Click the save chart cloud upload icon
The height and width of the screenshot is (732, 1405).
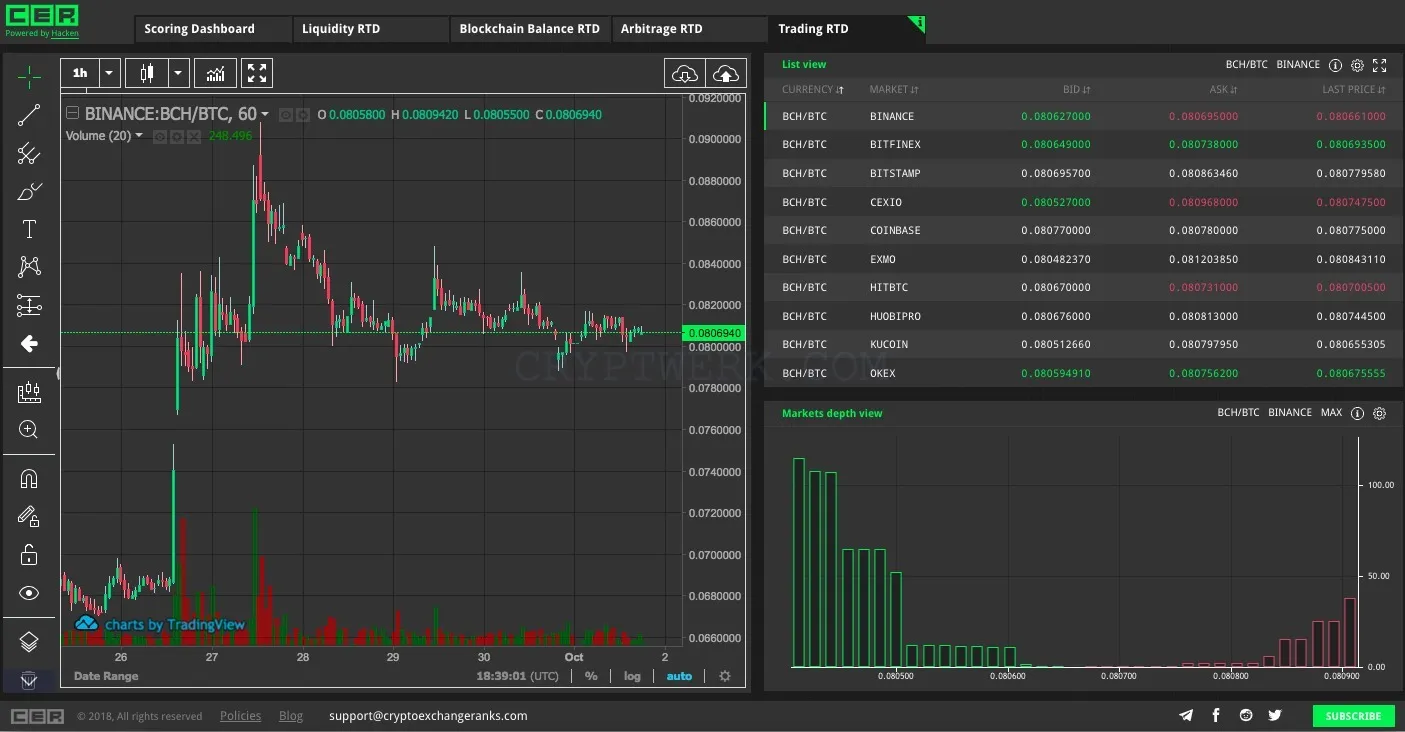tap(727, 74)
